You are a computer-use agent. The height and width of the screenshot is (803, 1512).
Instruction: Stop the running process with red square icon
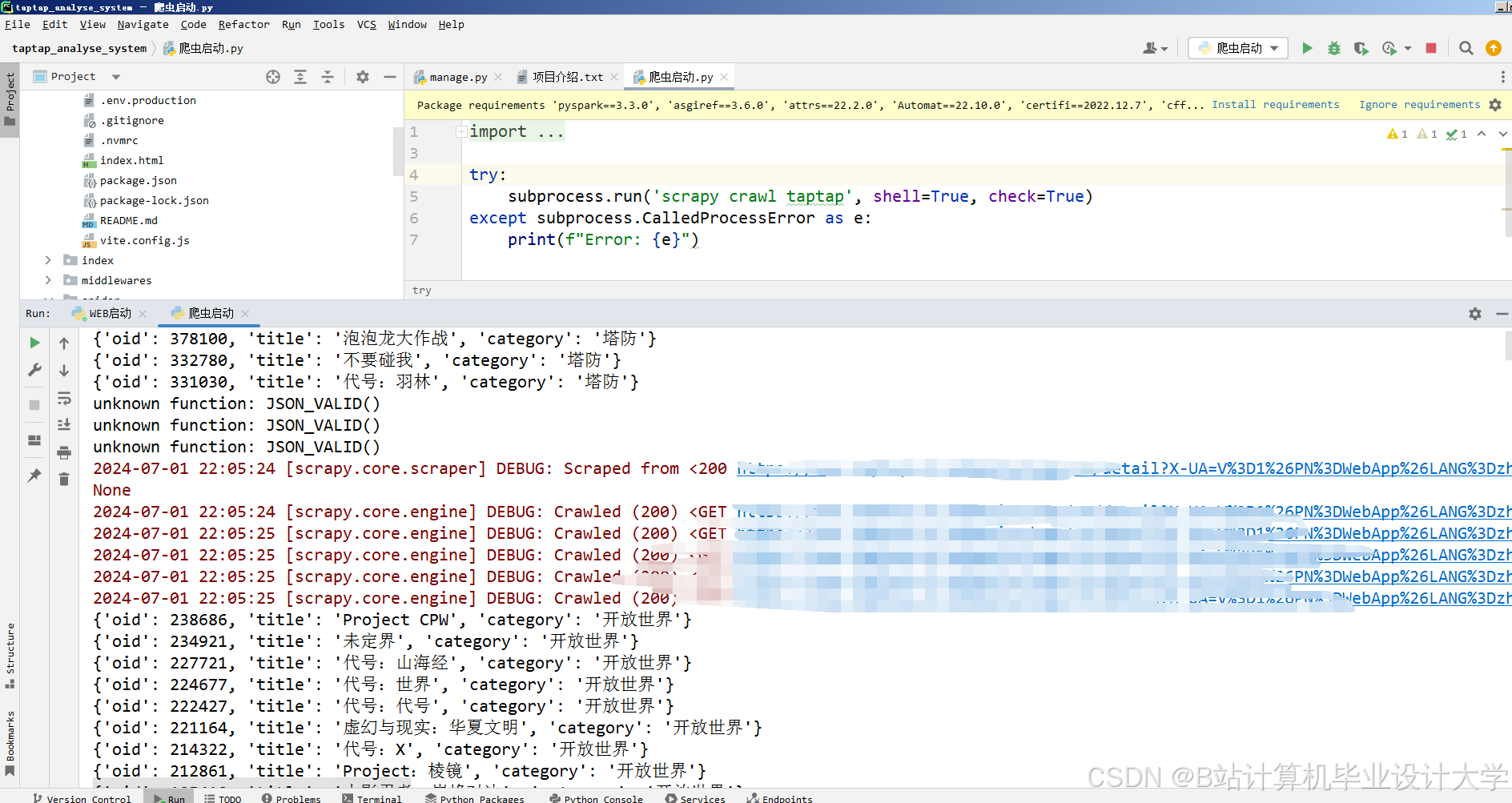[x=1431, y=48]
